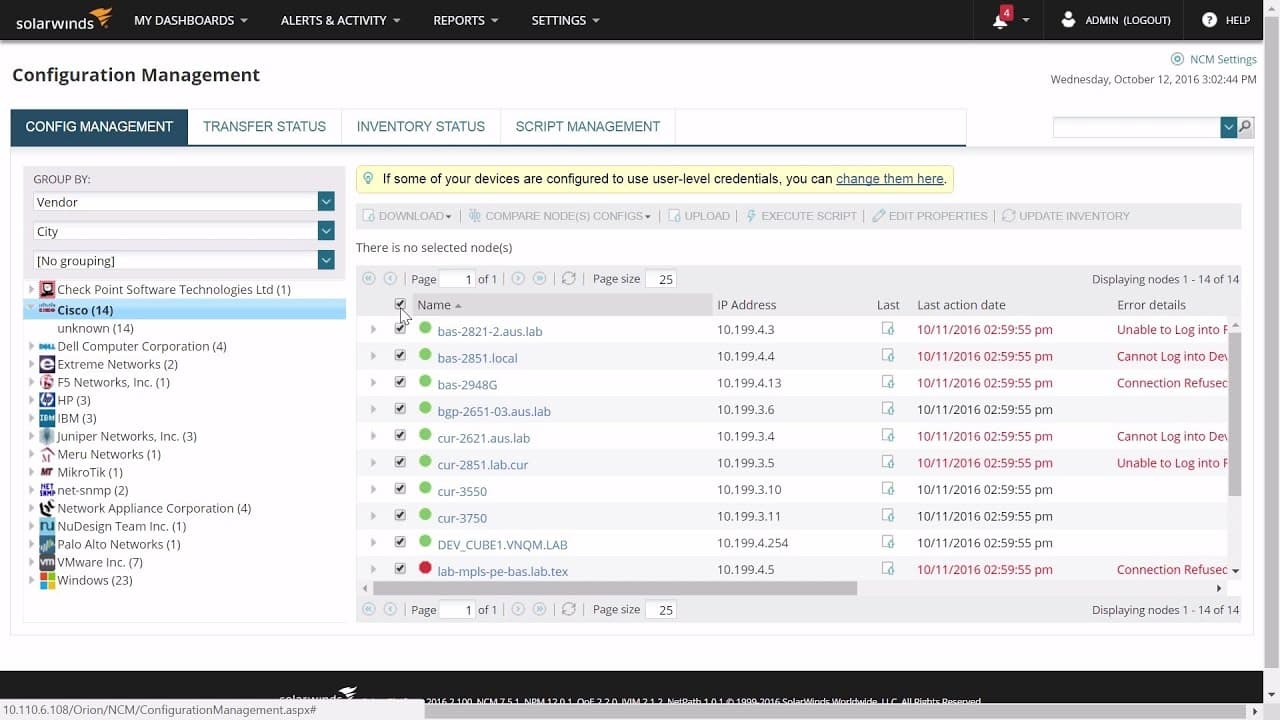This screenshot has width=1280, height=720.
Task: Follow the 'change them here' link
Action: coord(890,179)
